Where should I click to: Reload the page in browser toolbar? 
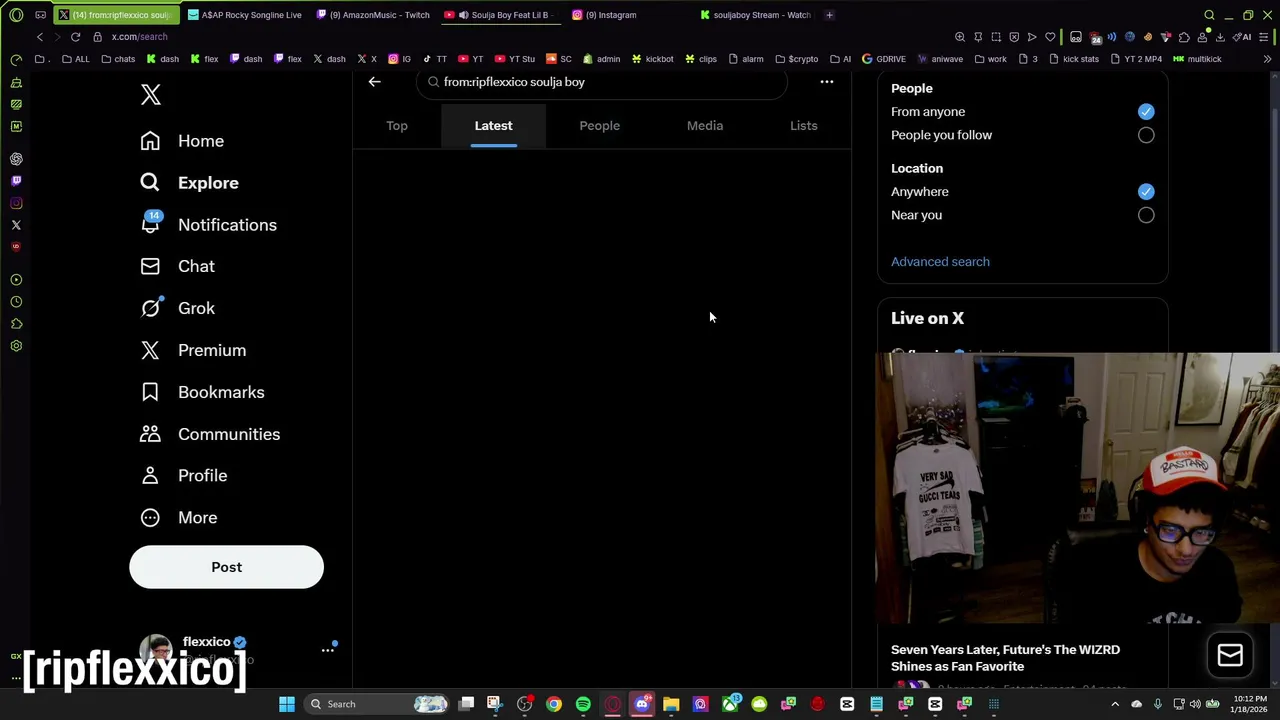(x=75, y=37)
